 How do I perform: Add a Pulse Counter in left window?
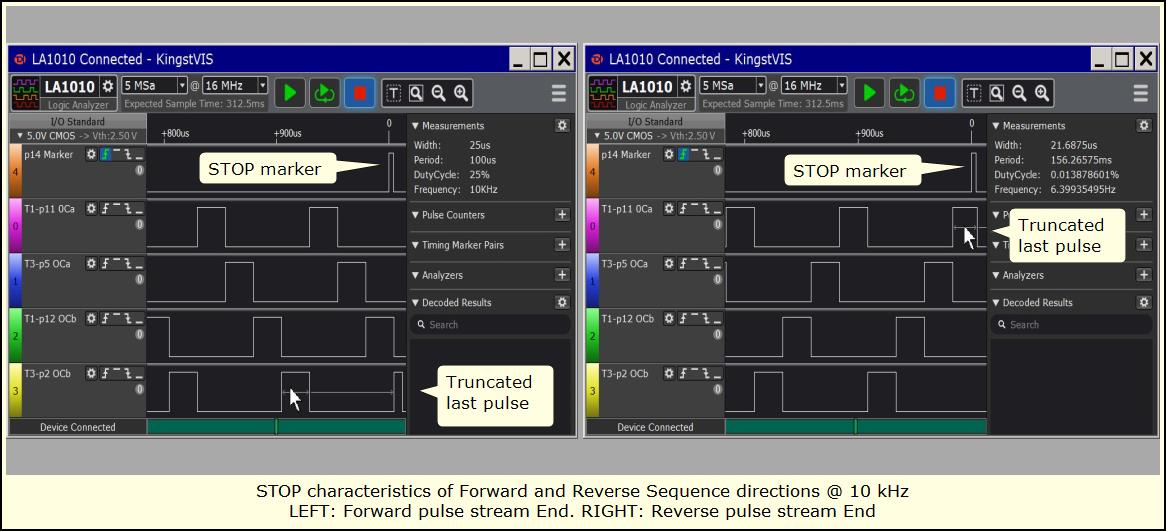562,215
